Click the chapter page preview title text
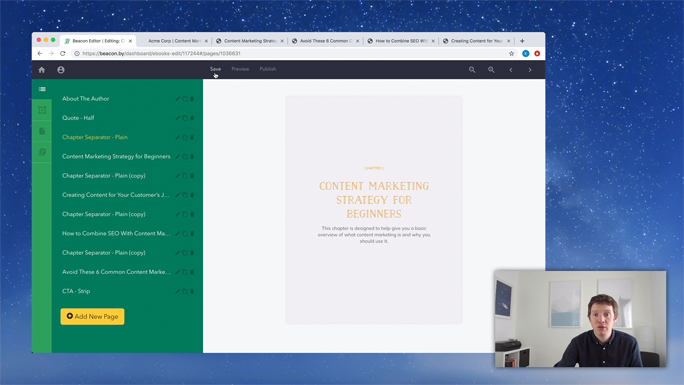684x385 pixels. pyautogui.click(x=374, y=200)
